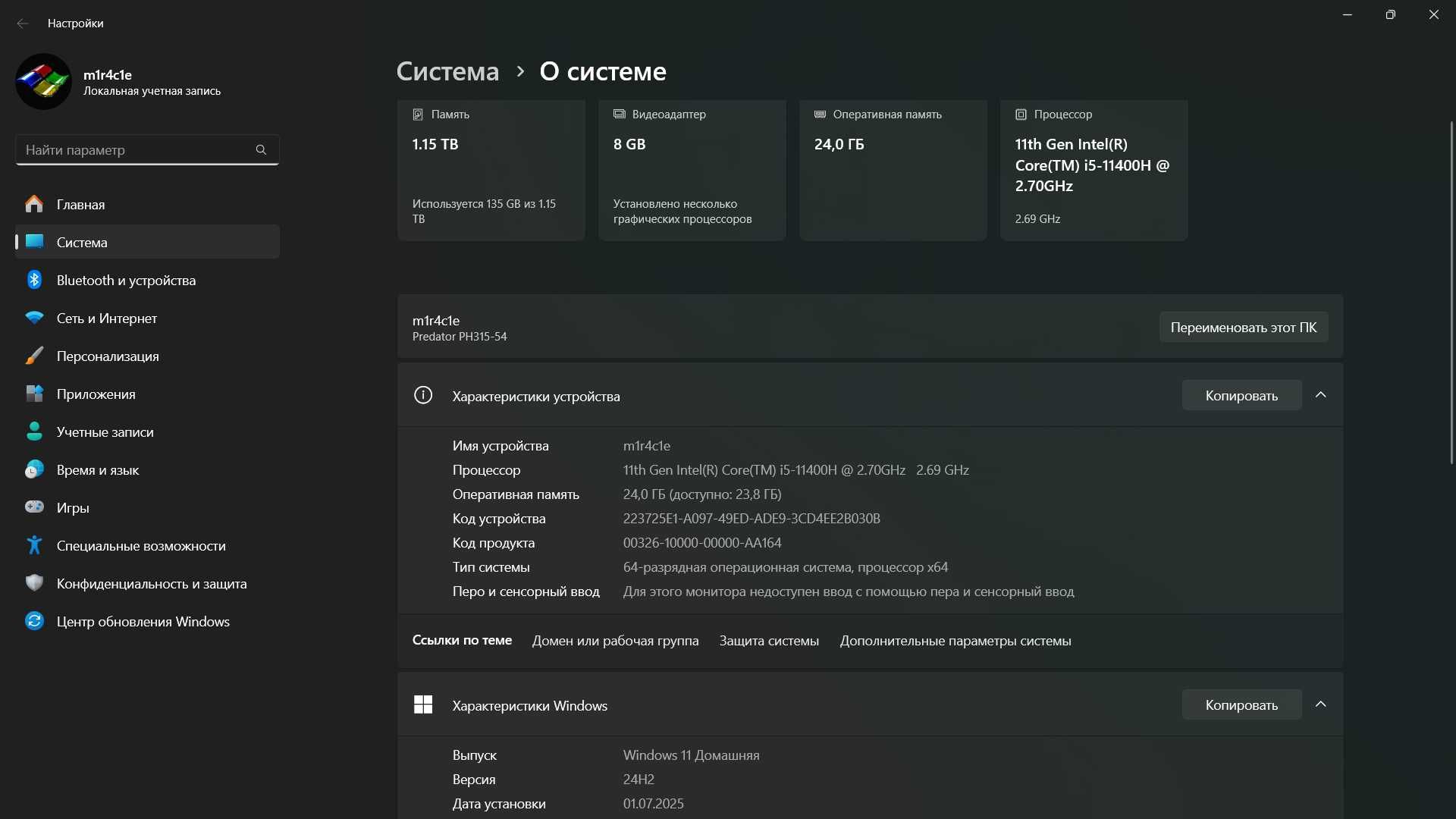
Task: Open Домен или рабочая группа link
Action: (615, 641)
